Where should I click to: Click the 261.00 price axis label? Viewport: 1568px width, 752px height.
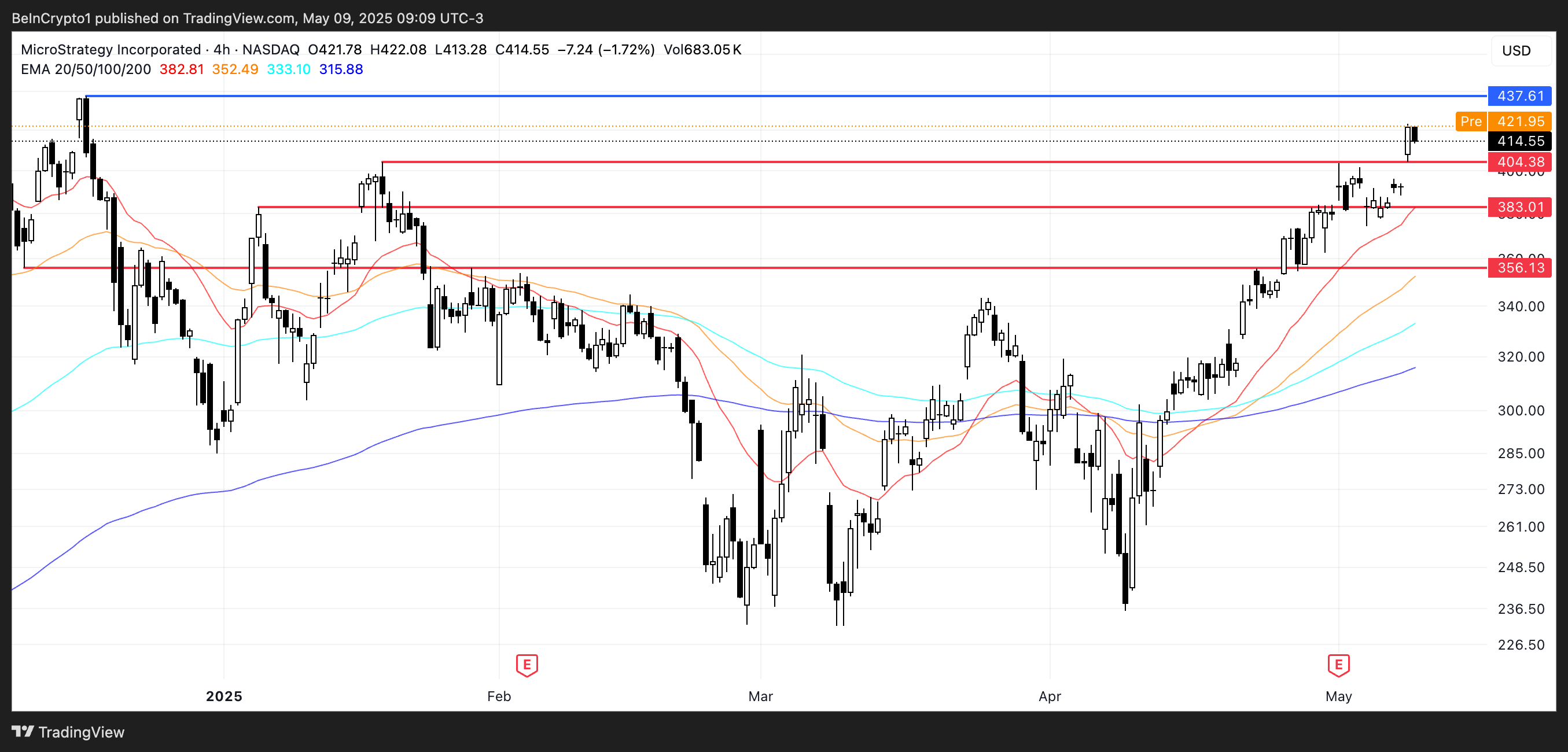coord(1521,527)
